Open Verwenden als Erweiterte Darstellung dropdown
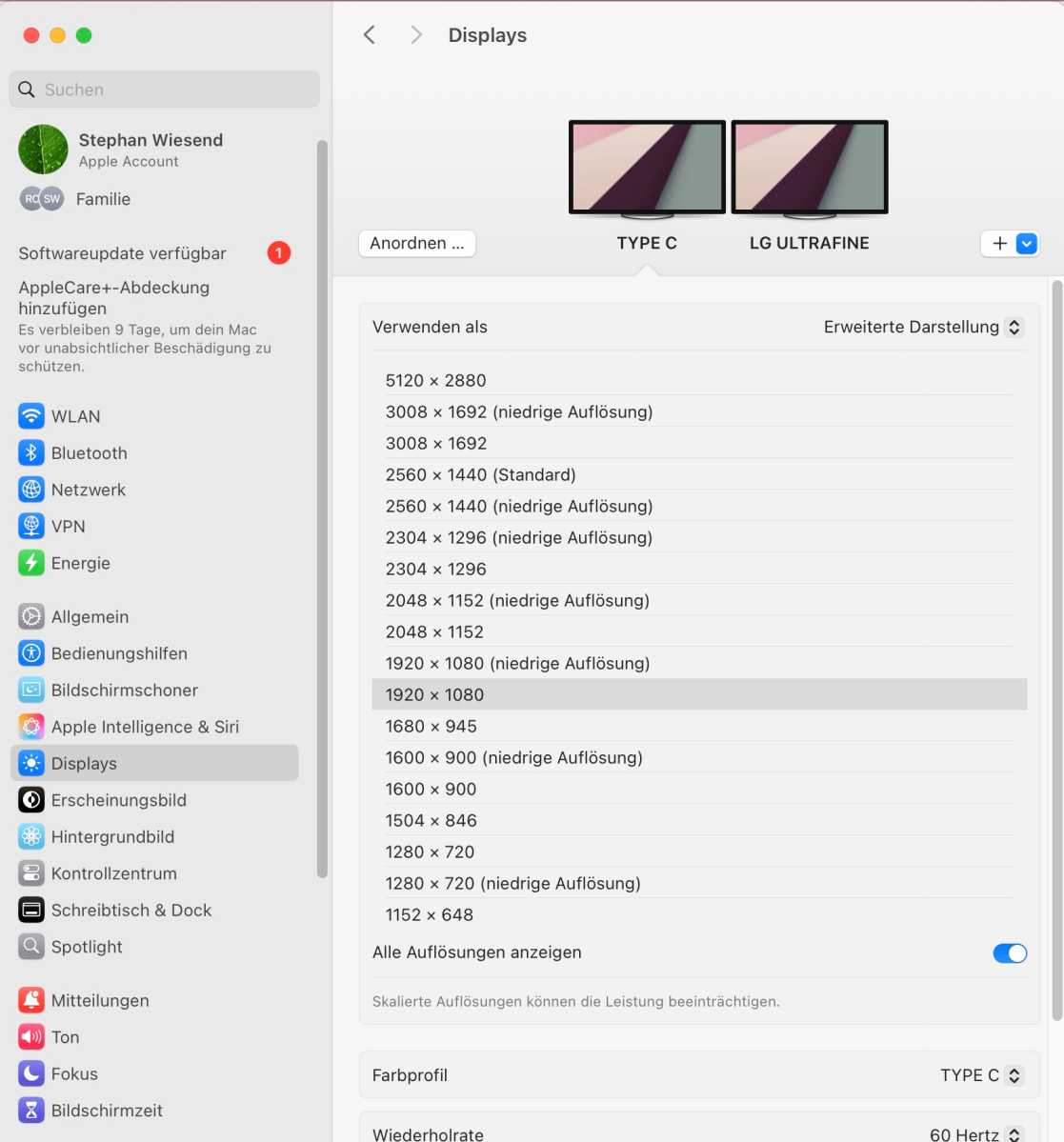Screen dimensions: 1064x1142 (922, 328)
